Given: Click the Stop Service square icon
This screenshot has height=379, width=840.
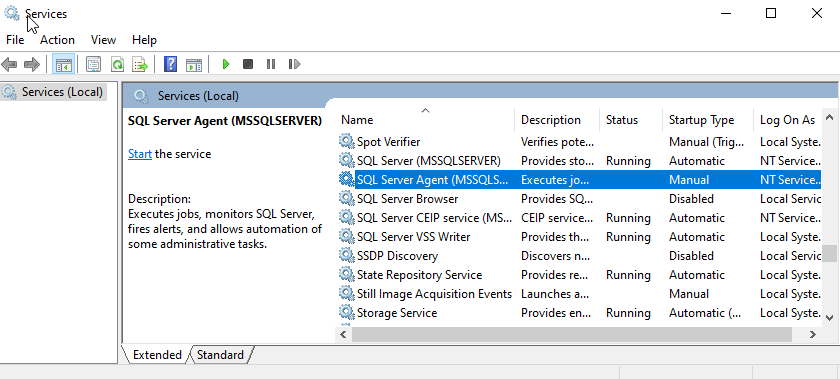Looking at the screenshot, I should [x=248, y=64].
